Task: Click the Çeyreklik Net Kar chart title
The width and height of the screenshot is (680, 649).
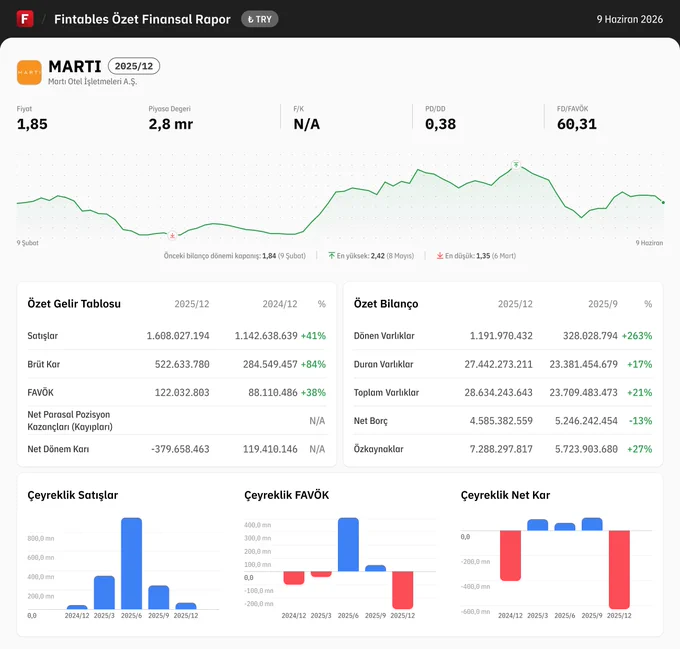Action: point(505,495)
